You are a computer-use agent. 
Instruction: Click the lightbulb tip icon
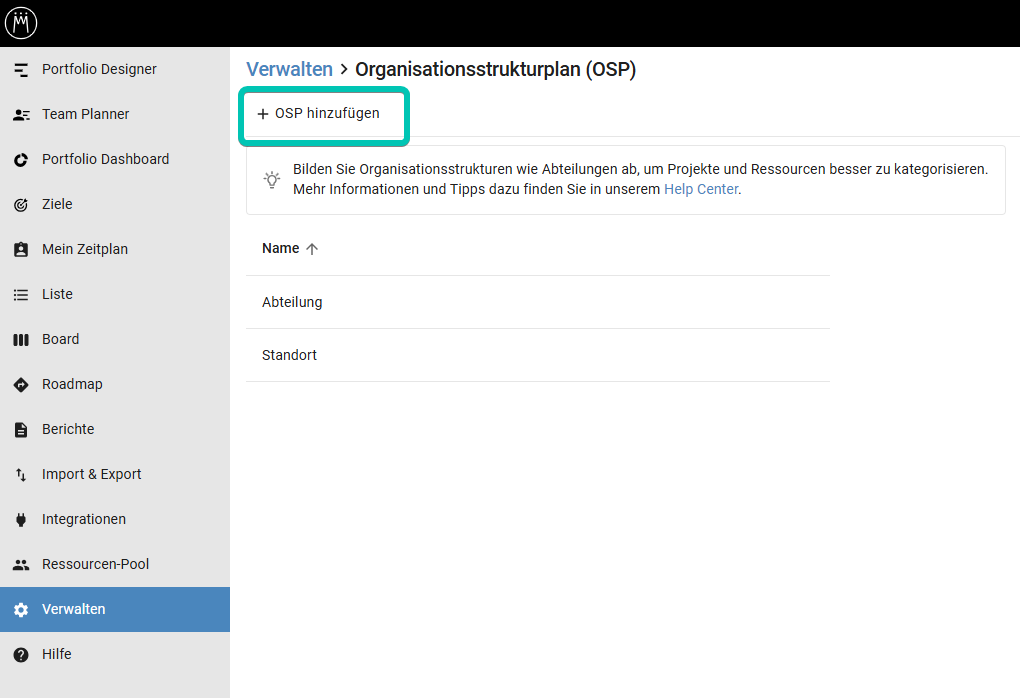coord(272,180)
